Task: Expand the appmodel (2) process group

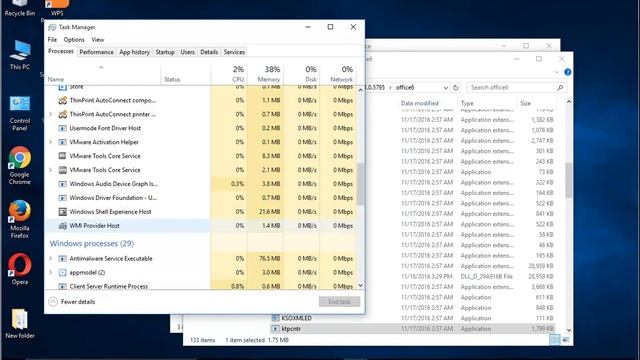Action: click(51, 273)
